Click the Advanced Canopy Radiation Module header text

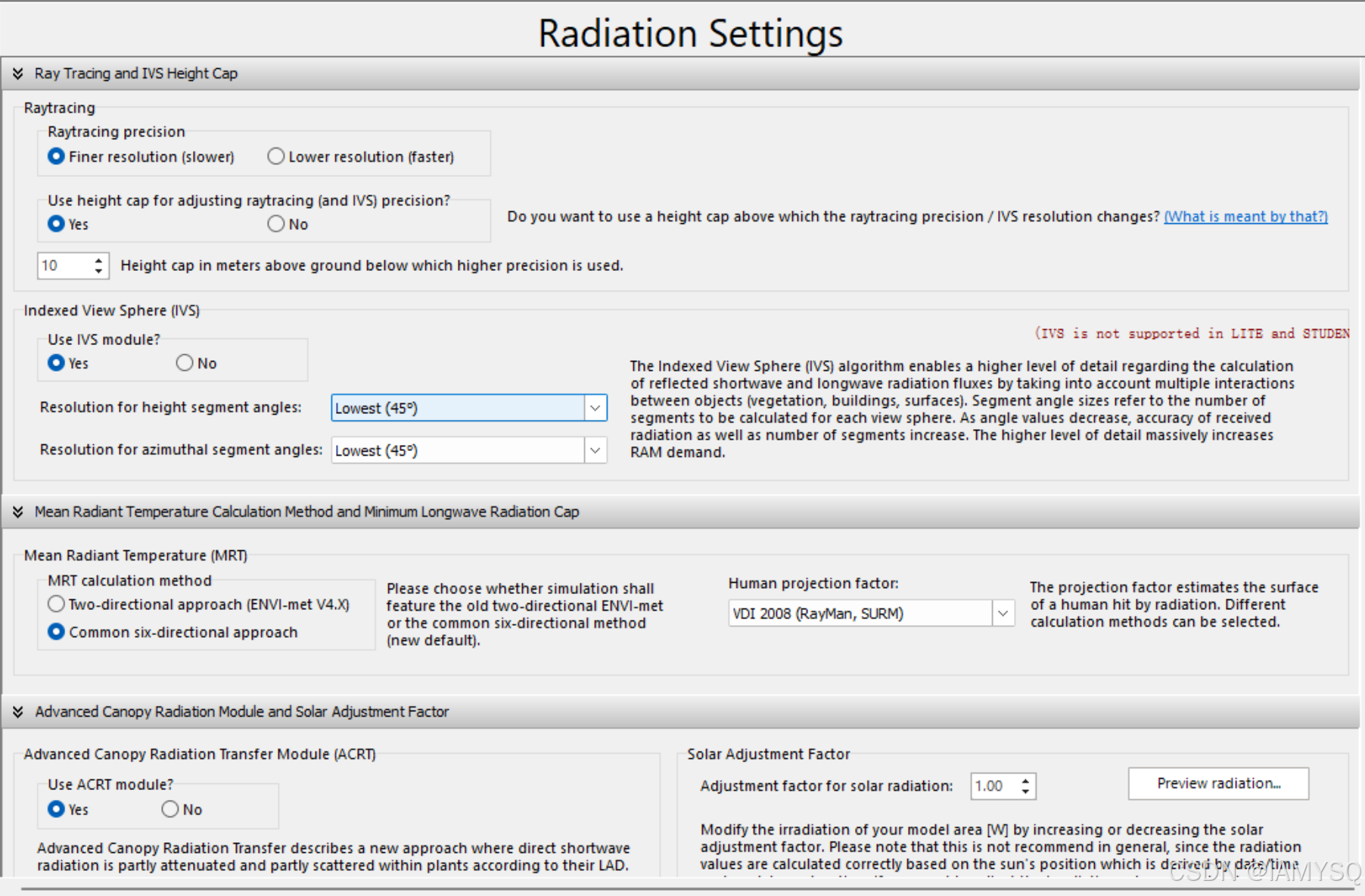tap(242, 712)
